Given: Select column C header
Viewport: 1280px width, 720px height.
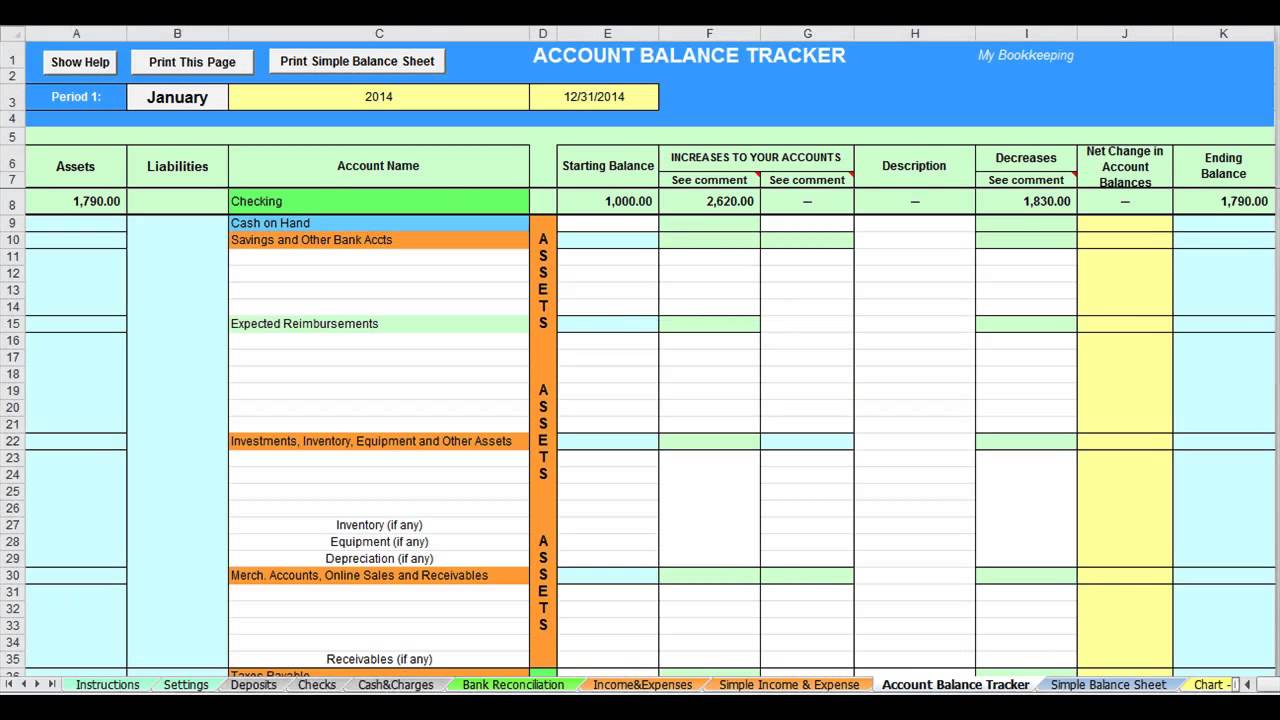Looking at the screenshot, I should click(378, 34).
